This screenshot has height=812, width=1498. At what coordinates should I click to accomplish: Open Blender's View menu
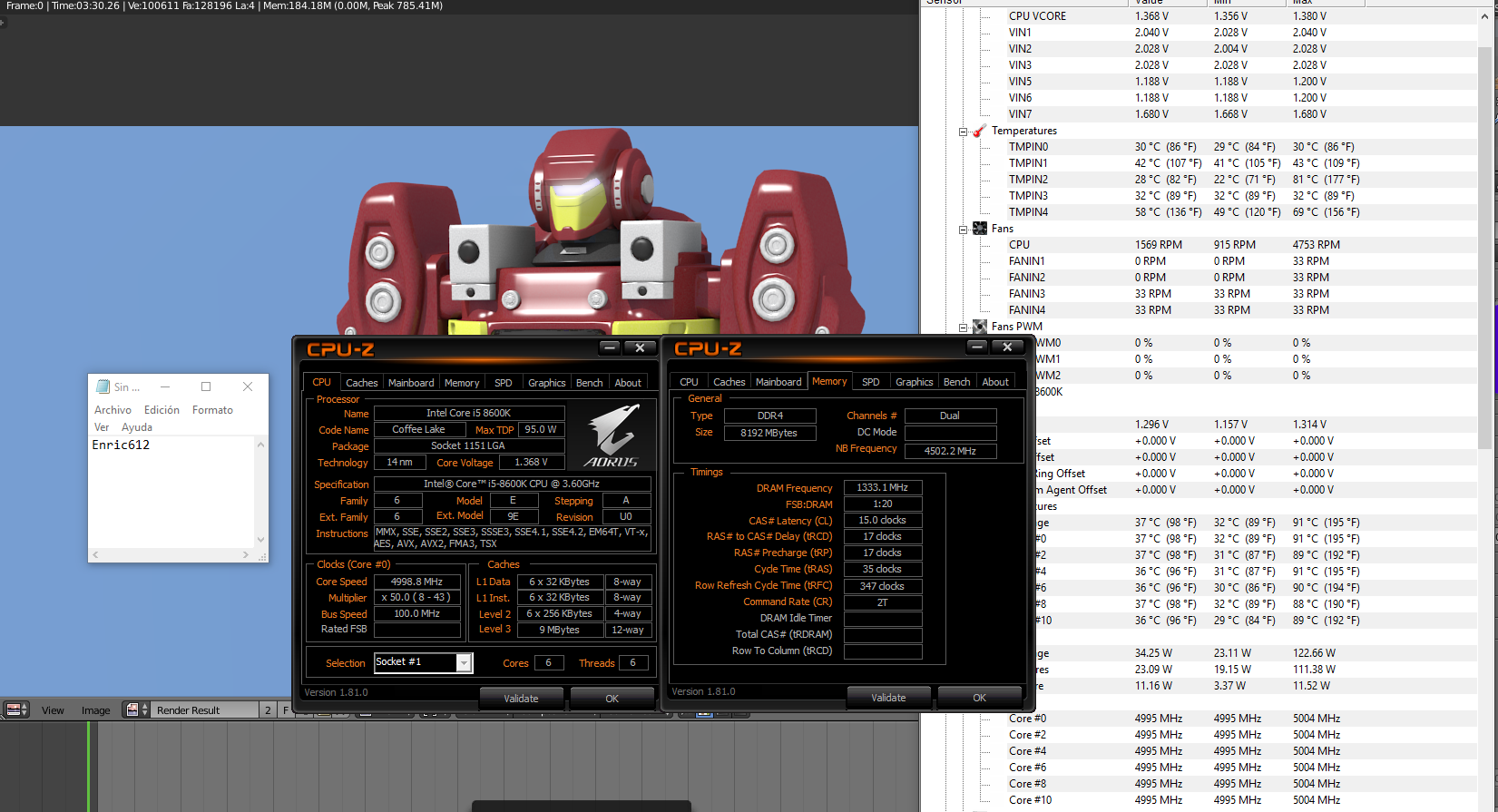point(53,710)
